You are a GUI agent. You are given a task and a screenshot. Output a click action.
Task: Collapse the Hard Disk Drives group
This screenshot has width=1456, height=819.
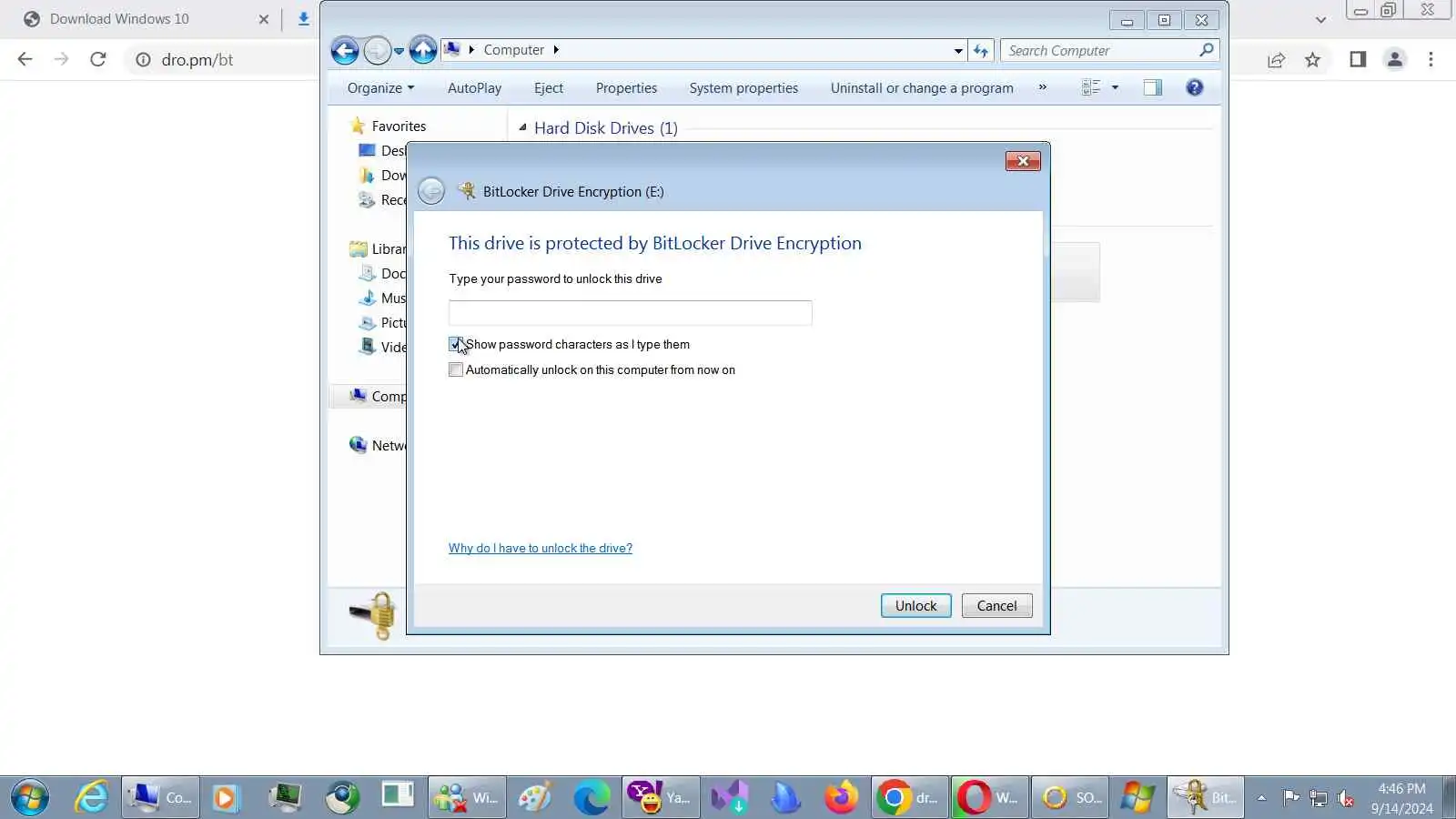[522, 127]
